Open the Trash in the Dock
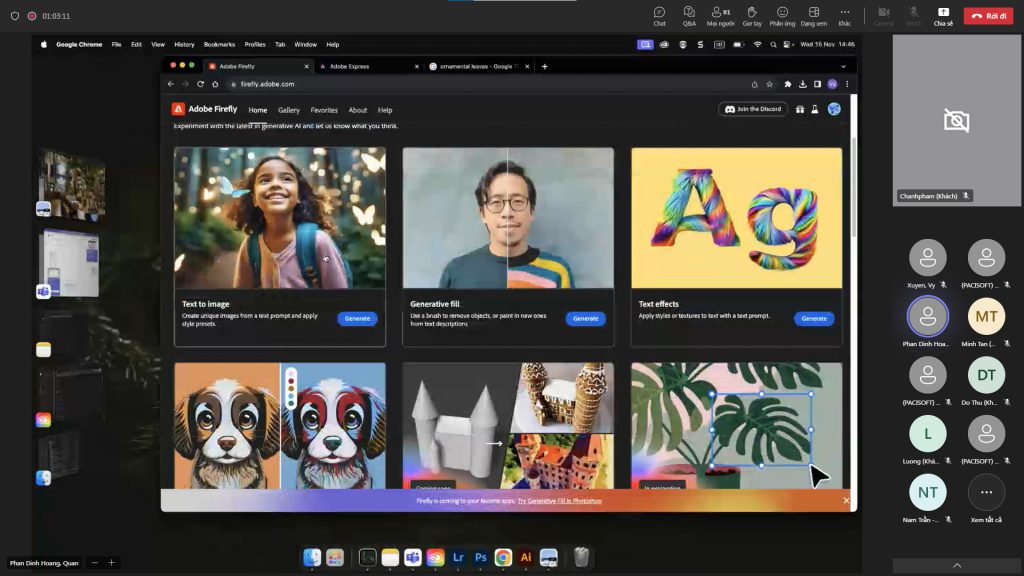 coord(581,557)
